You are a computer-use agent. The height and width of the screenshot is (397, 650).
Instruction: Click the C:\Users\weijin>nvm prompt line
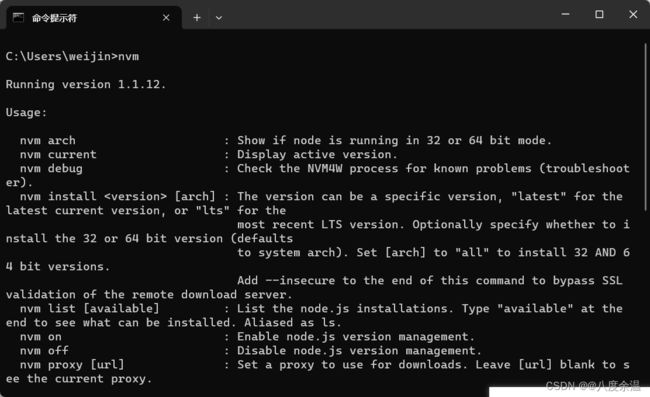72,56
